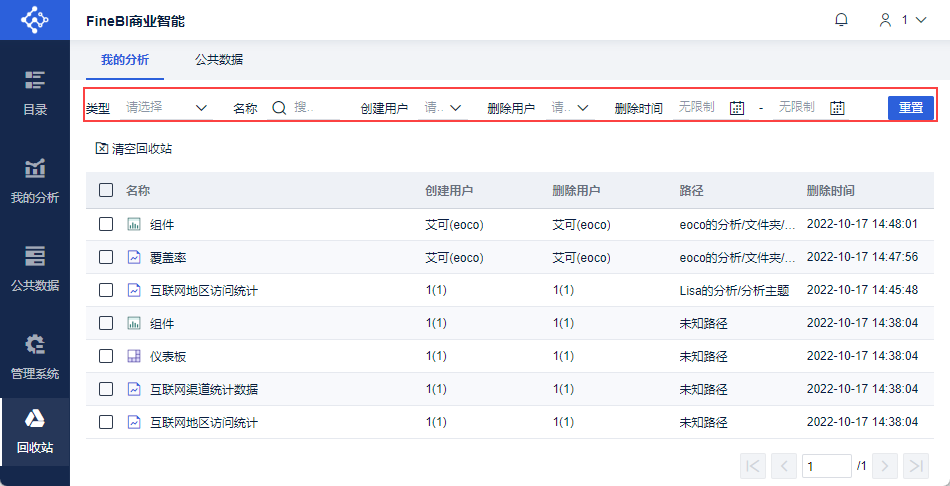This screenshot has width=950, height=486.
Task: Go to 我的分析 in the sidebar
Action: tap(35, 180)
